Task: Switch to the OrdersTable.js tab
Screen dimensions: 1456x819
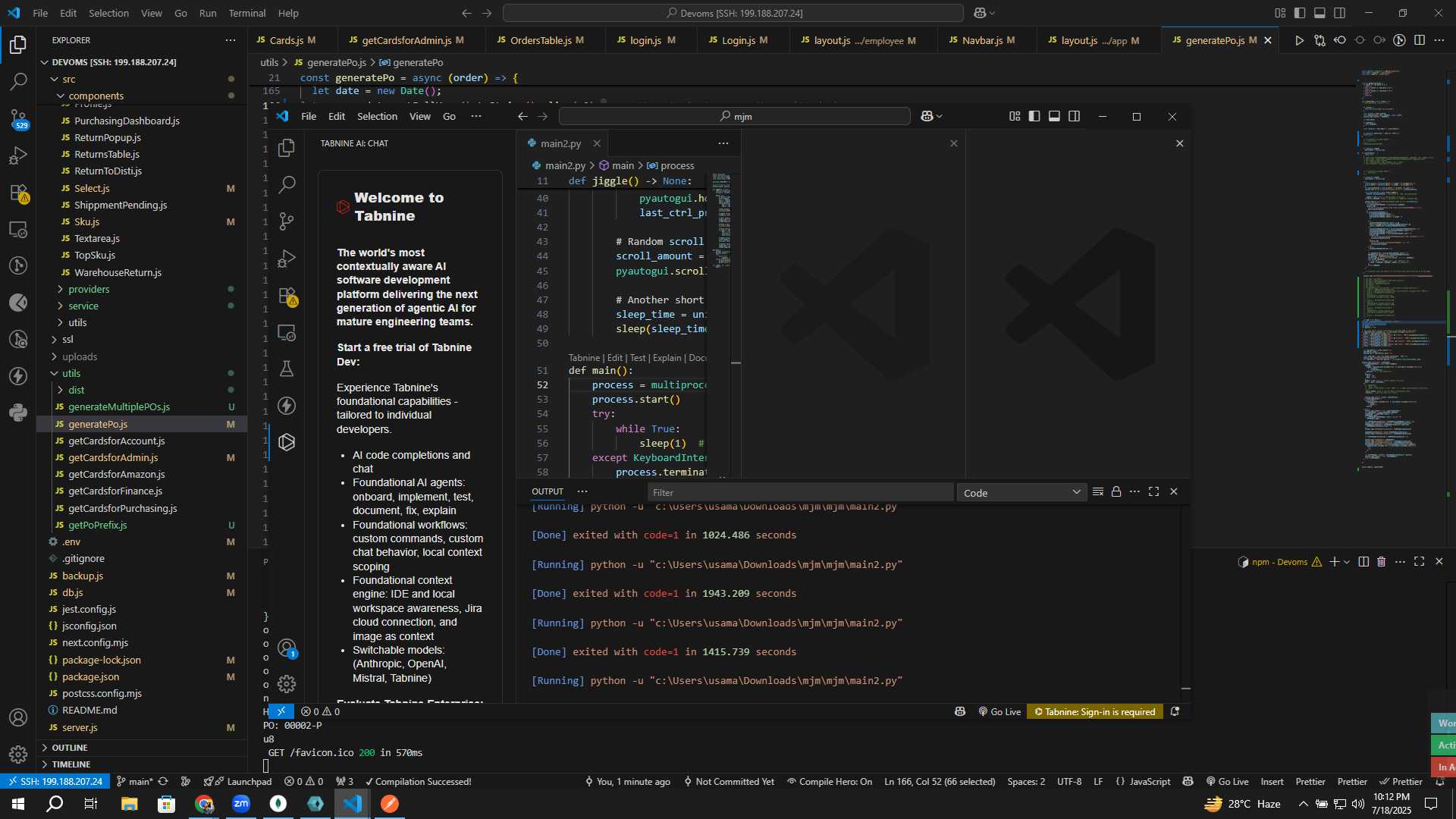Action: (x=547, y=40)
